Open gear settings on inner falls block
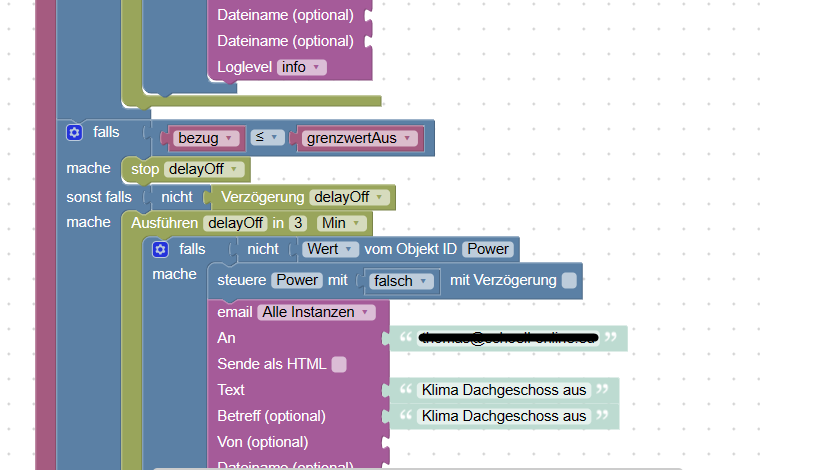Viewport: 834px width, 470px height. click(160, 249)
